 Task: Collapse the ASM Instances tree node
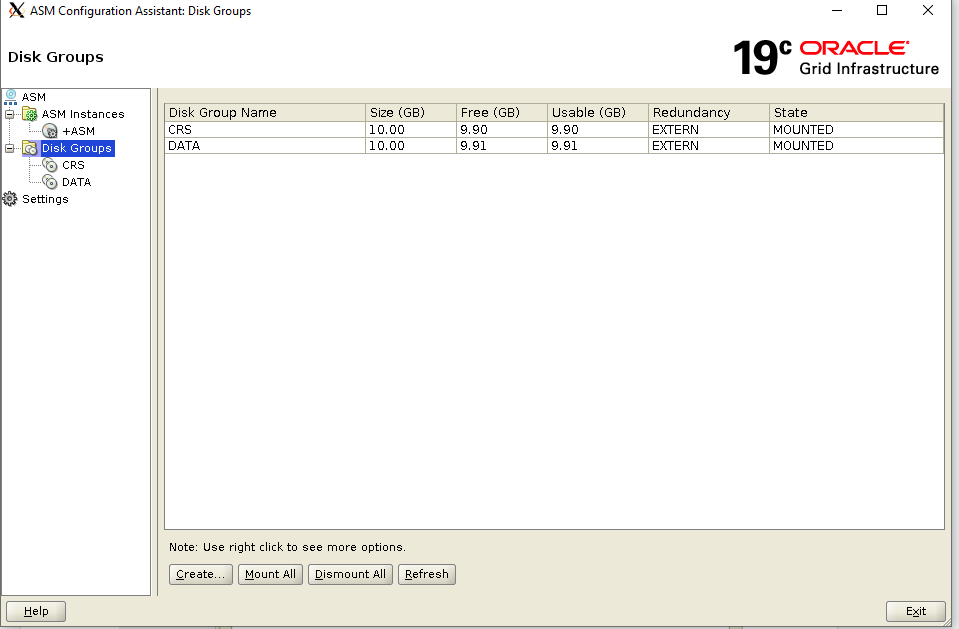coord(9,114)
